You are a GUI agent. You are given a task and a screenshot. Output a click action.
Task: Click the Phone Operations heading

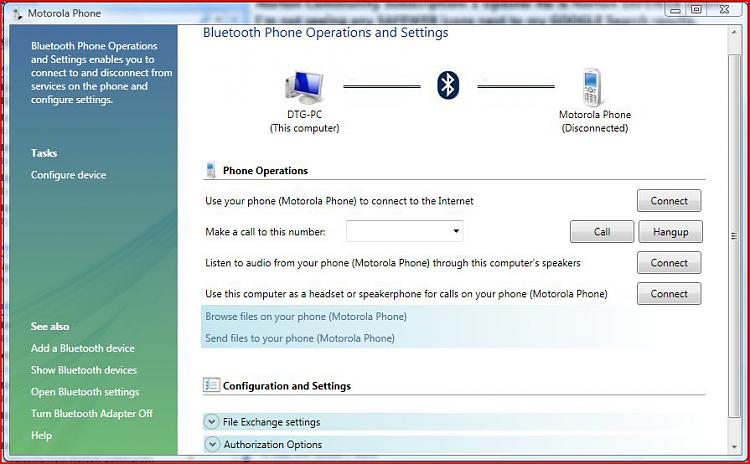click(265, 171)
